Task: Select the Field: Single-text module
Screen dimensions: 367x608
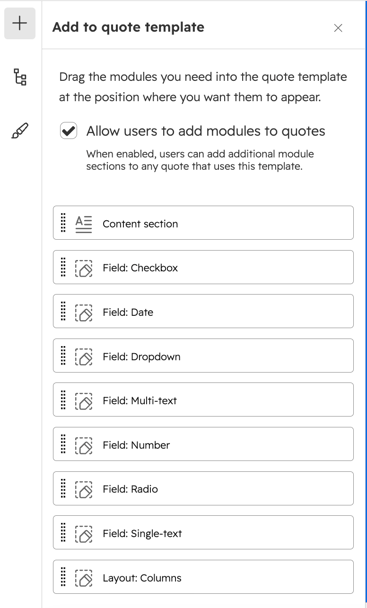Action: 203,532
